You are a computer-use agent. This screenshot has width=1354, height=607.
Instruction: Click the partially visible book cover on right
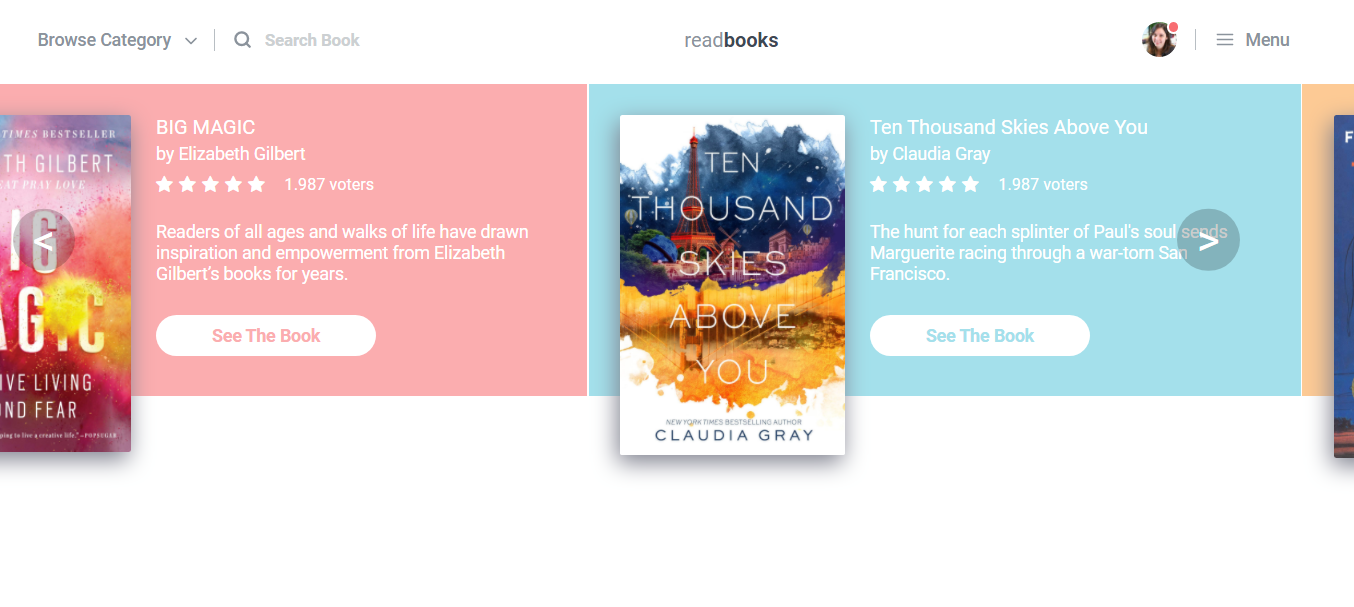[x=1344, y=286]
